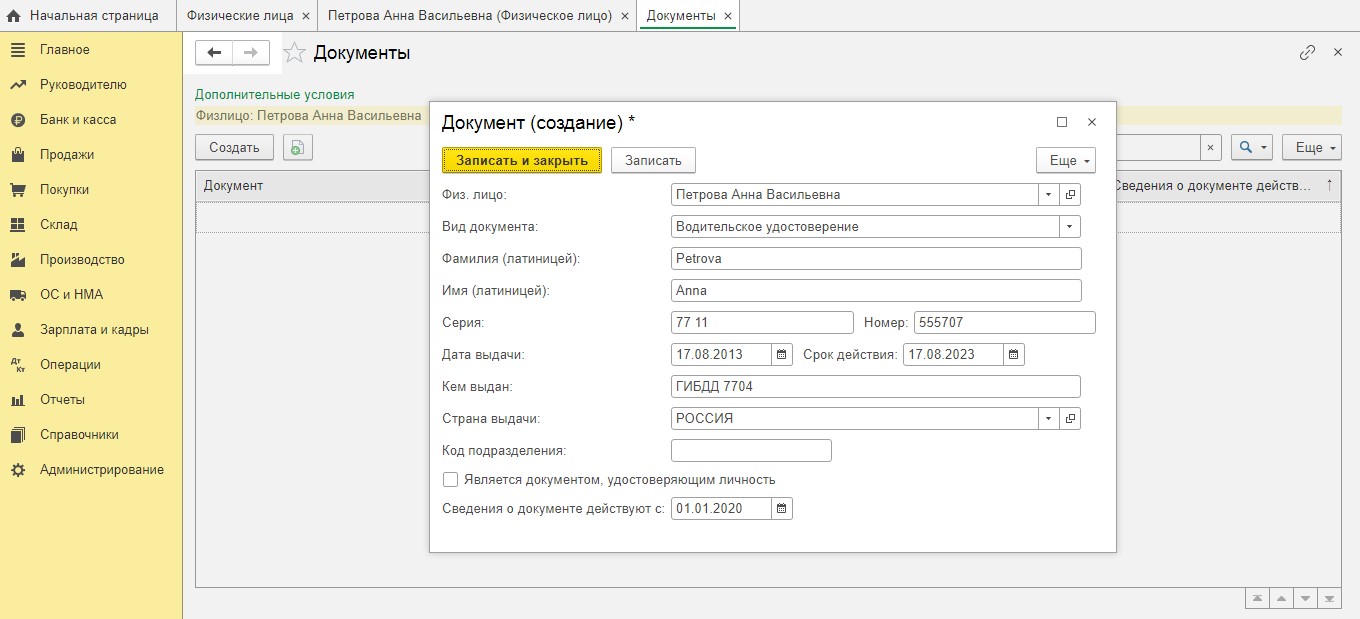Open the search magnifier dropdown
1360x619 pixels.
(x=1252, y=147)
